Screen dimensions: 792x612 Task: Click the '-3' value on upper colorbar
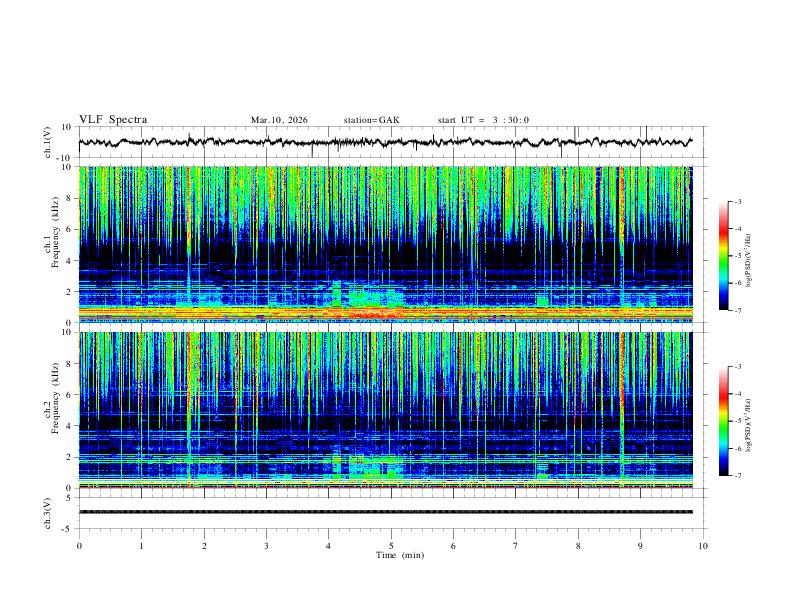737,201
